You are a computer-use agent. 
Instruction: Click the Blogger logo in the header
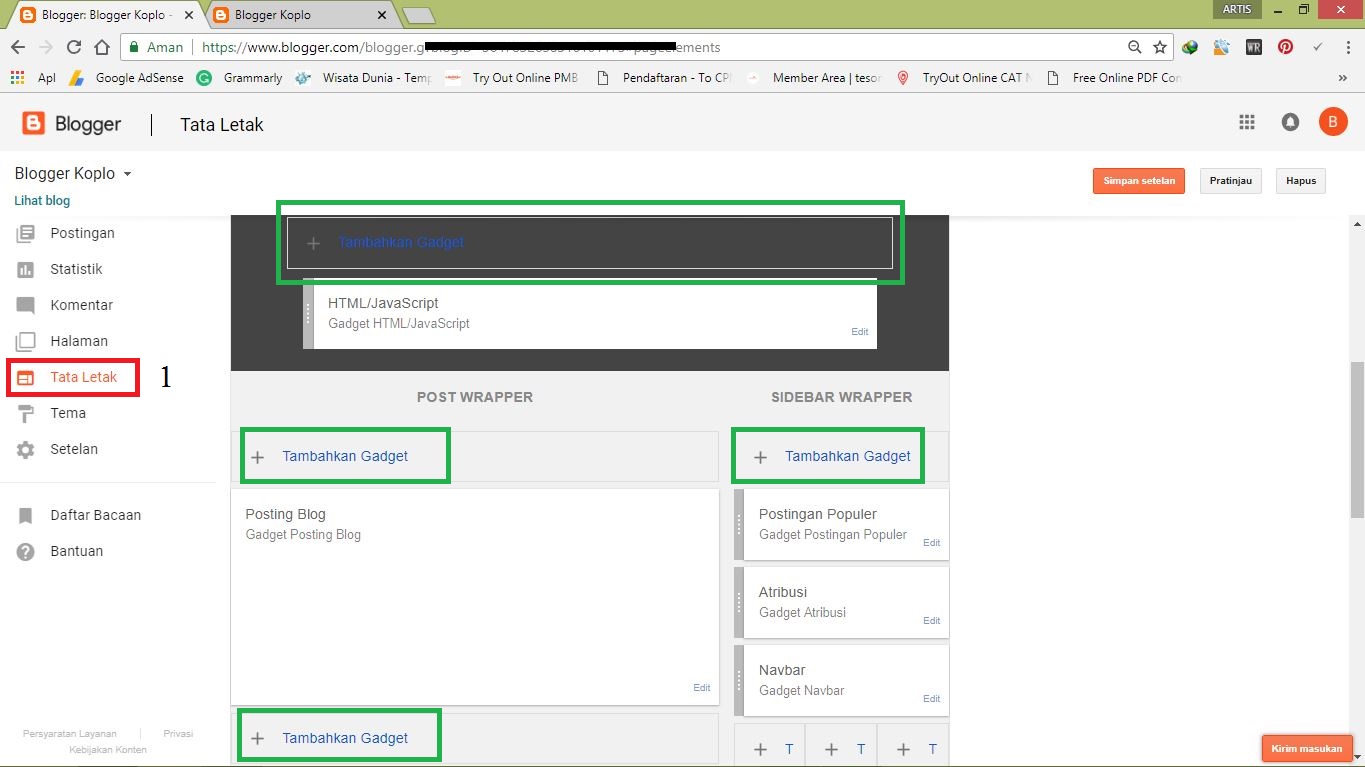tap(72, 124)
